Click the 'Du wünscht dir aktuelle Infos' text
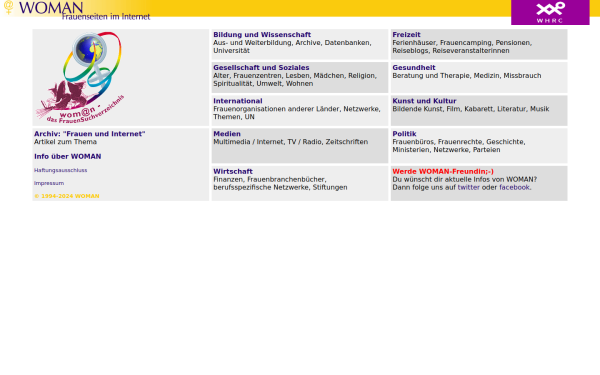This screenshot has height=375, width=600. [x=464, y=179]
